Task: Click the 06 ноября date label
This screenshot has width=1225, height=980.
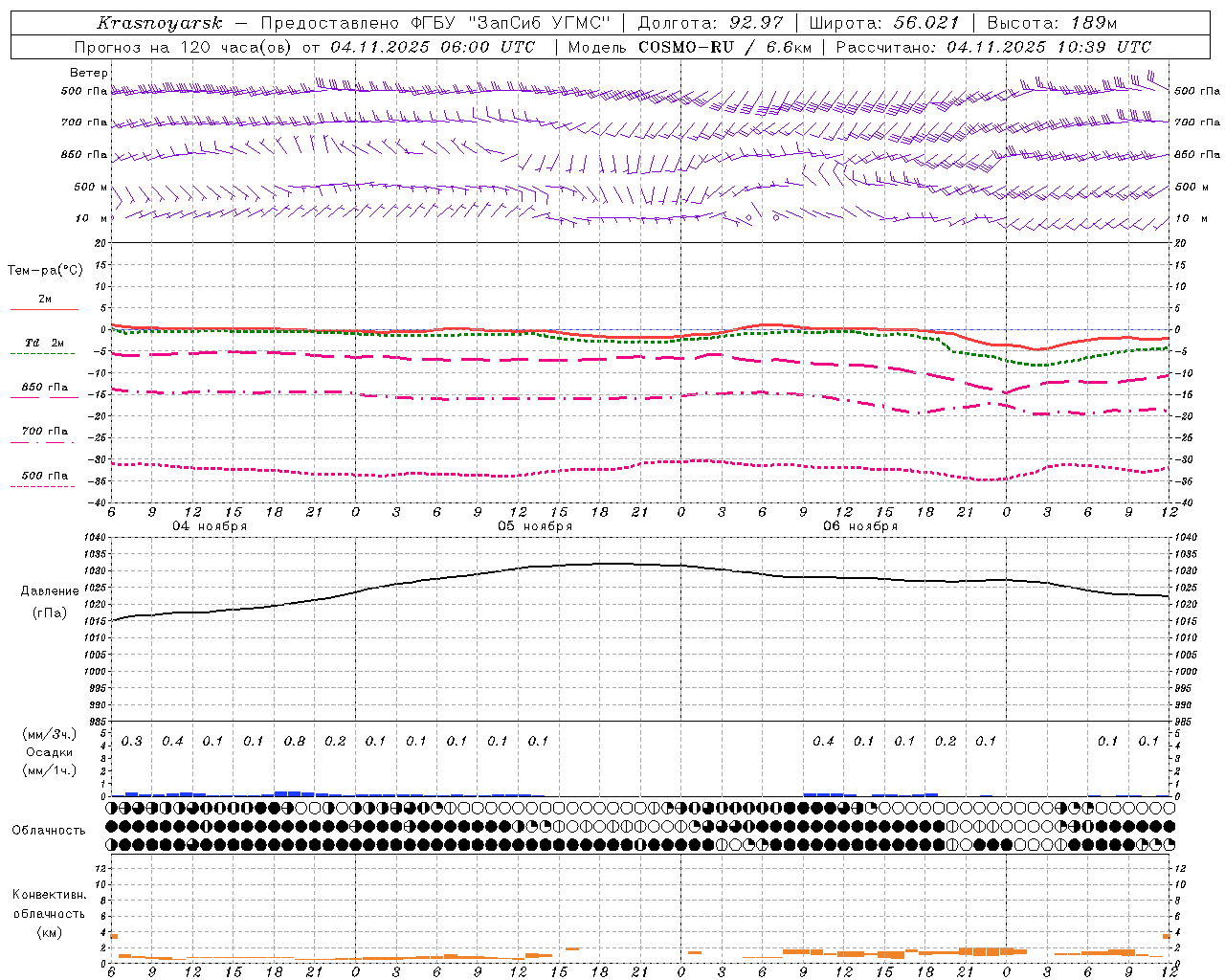Action: (x=860, y=526)
